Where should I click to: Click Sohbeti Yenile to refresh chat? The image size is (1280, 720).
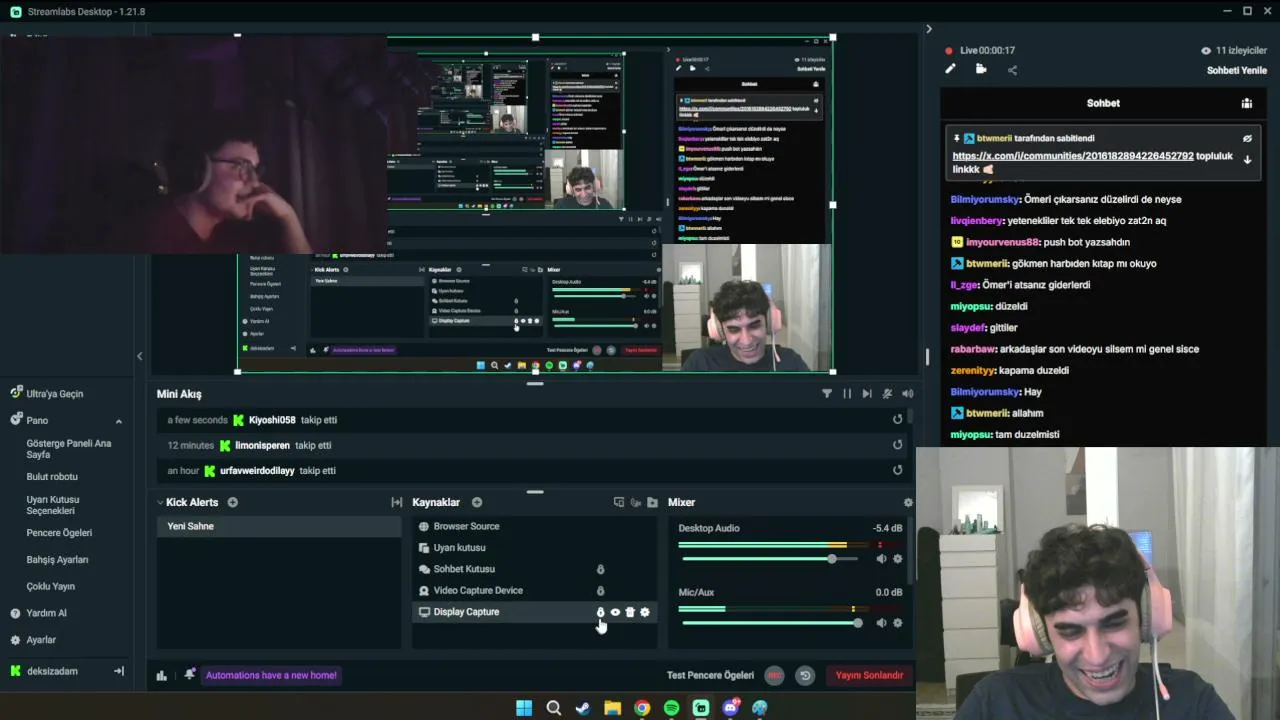click(x=1237, y=70)
